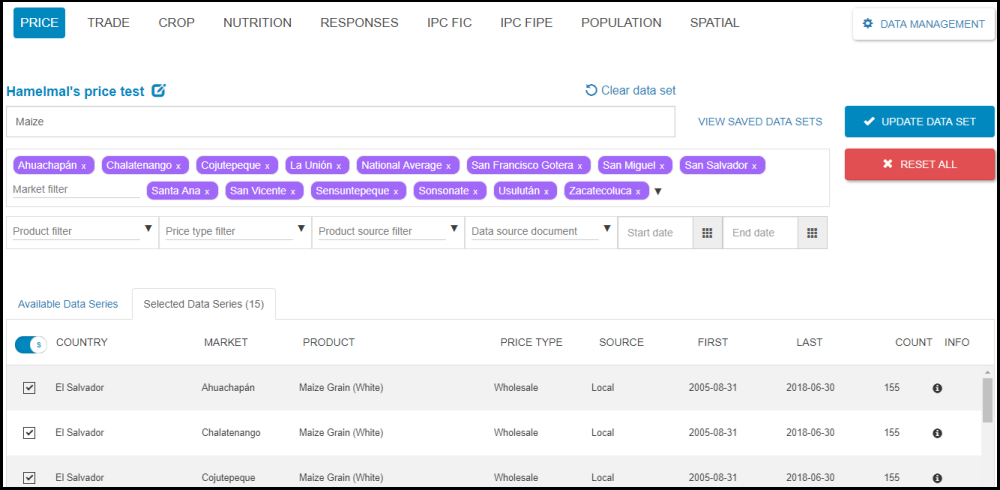Image resolution: width=1000 pixels, height=490 pixels.
Task: Switch to the Available Data Series tab
Action: pos(68,304)
